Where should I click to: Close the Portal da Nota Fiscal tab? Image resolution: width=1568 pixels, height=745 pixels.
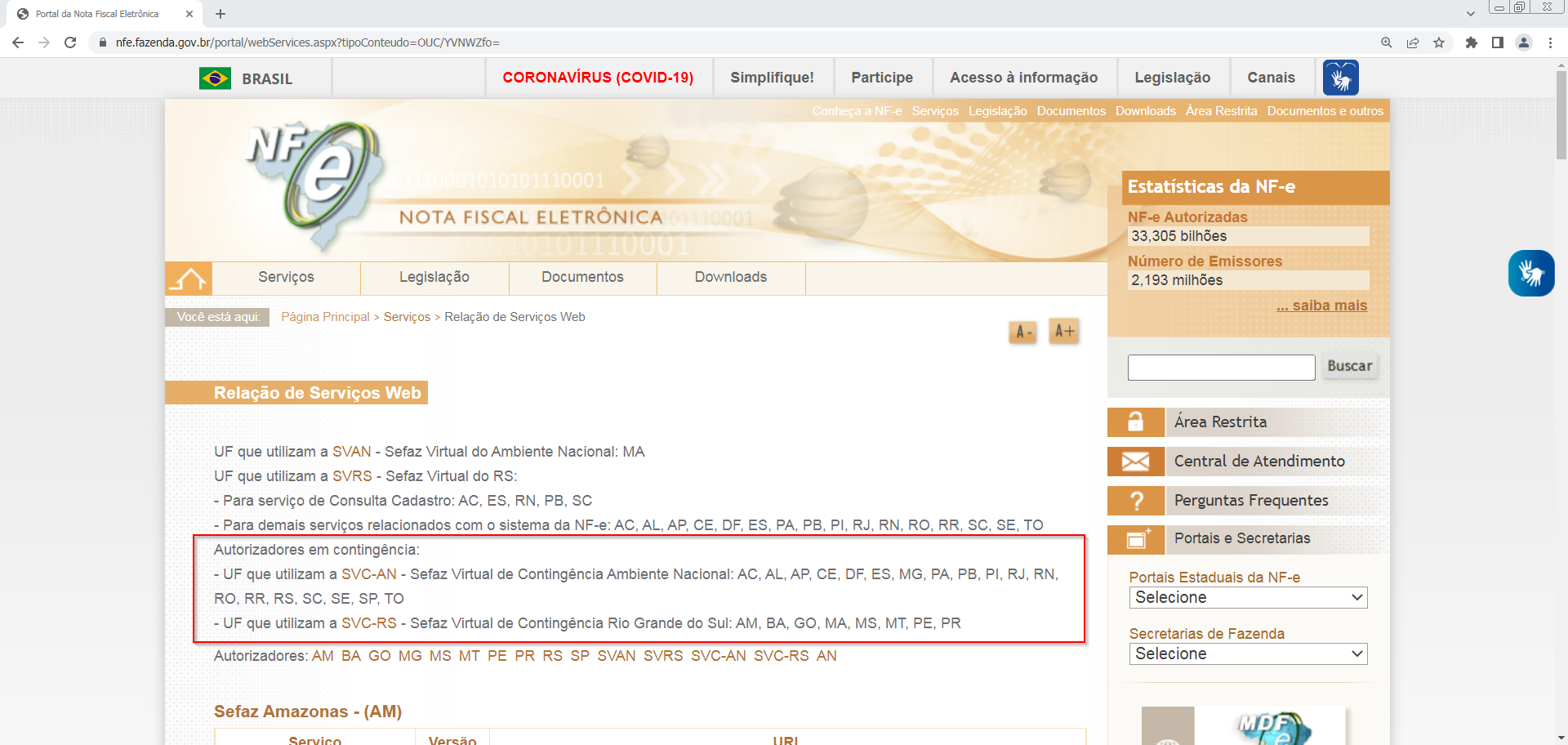pos(189,14)
